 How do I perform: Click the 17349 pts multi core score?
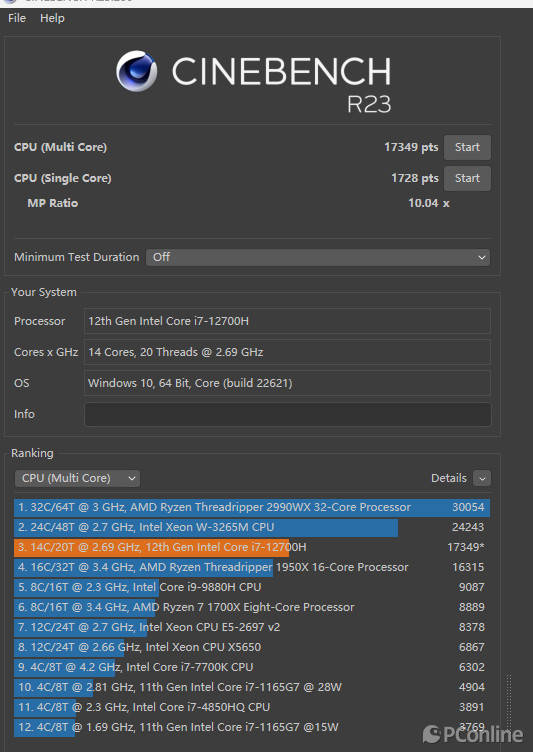pyautogui.click(x=411, y=147)
